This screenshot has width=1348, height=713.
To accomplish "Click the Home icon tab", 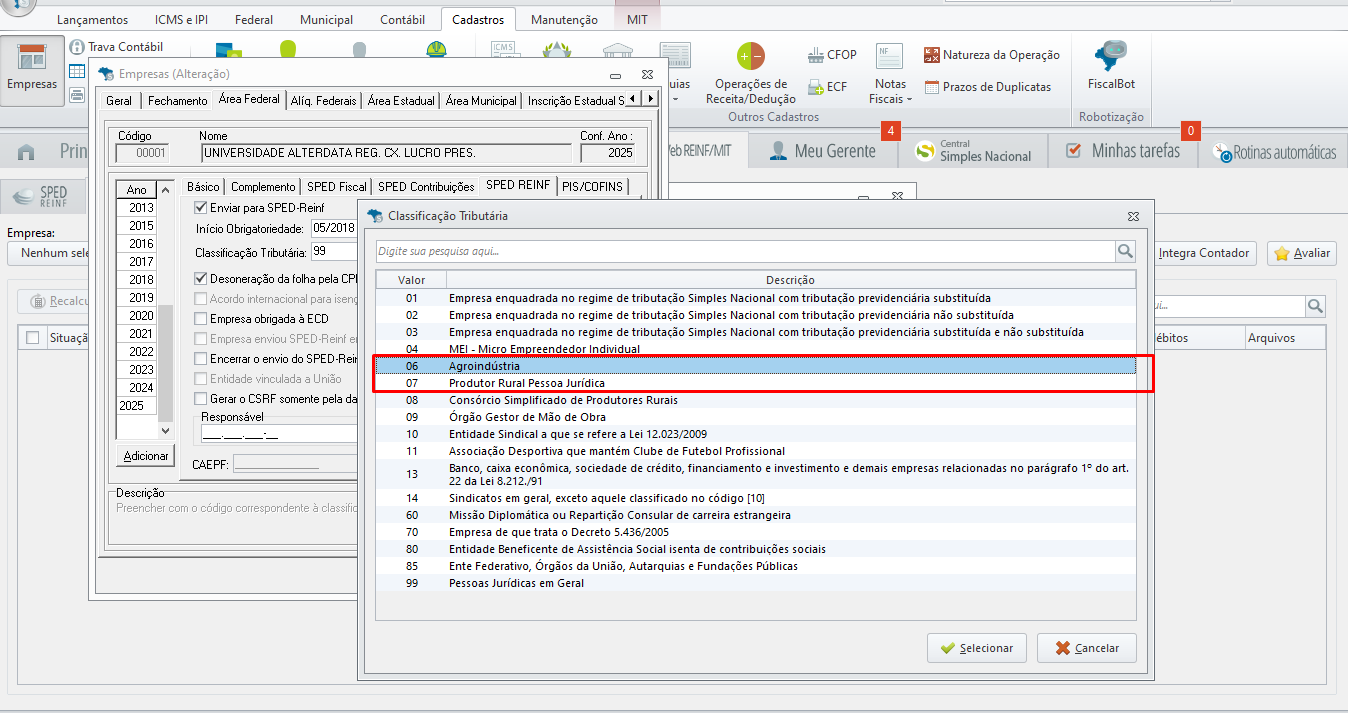I will click(26, 152).
